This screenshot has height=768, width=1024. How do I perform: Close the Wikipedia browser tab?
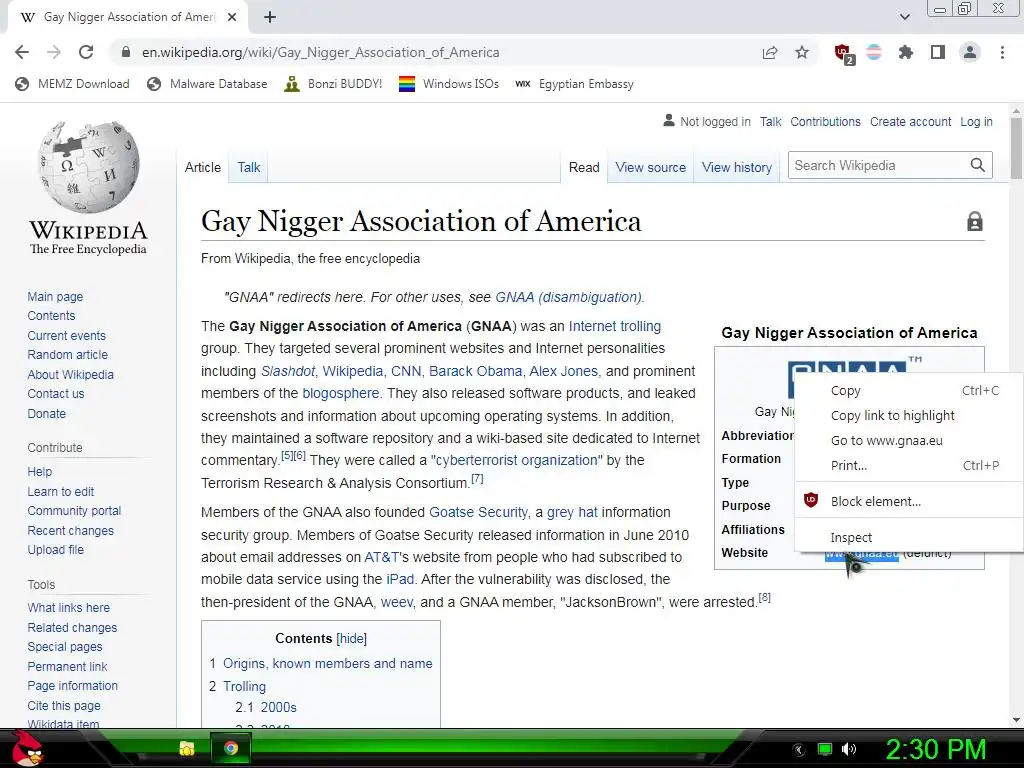point(232,17)
